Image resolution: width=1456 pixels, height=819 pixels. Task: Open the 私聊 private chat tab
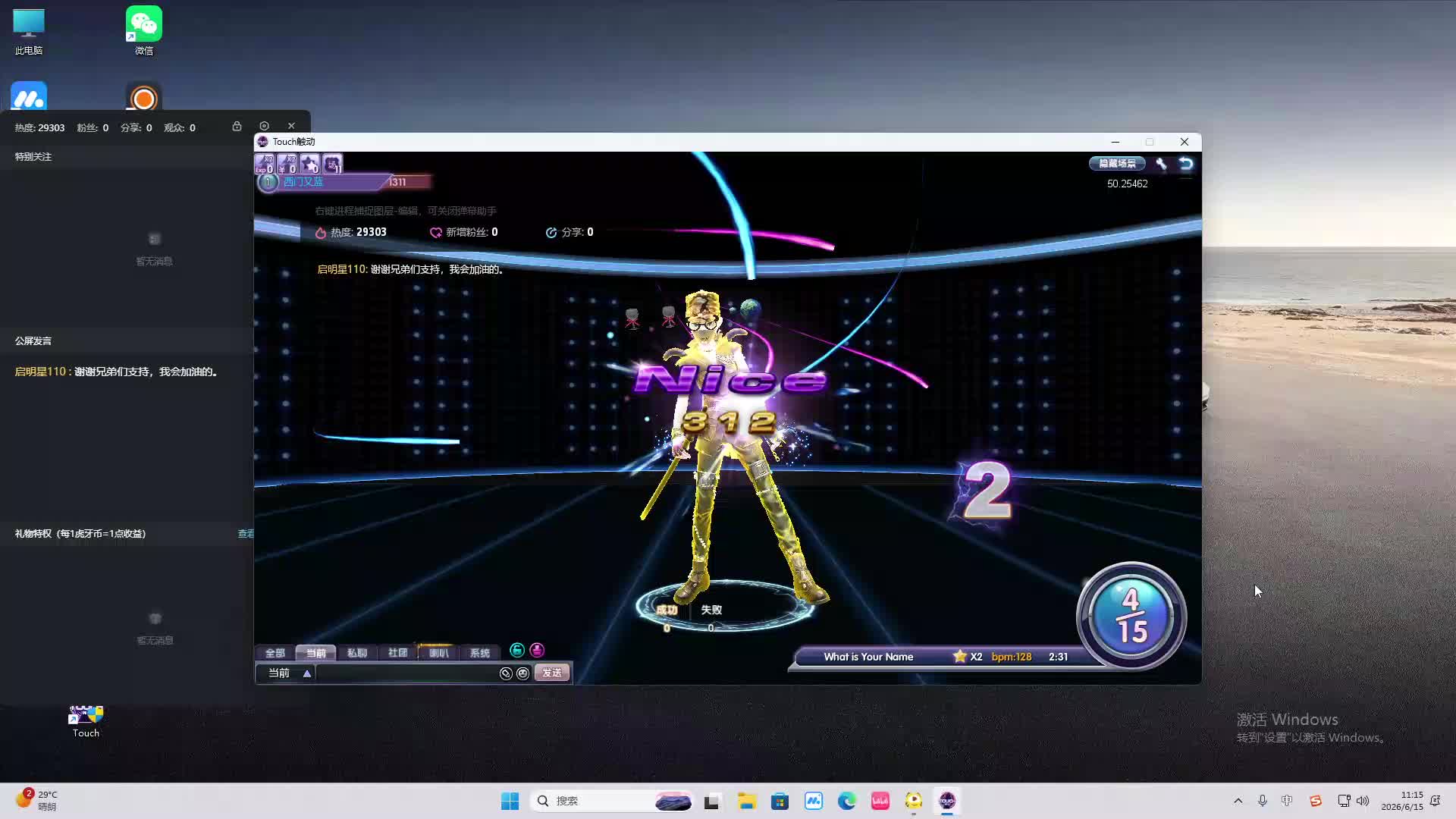(x=357, y=653)
